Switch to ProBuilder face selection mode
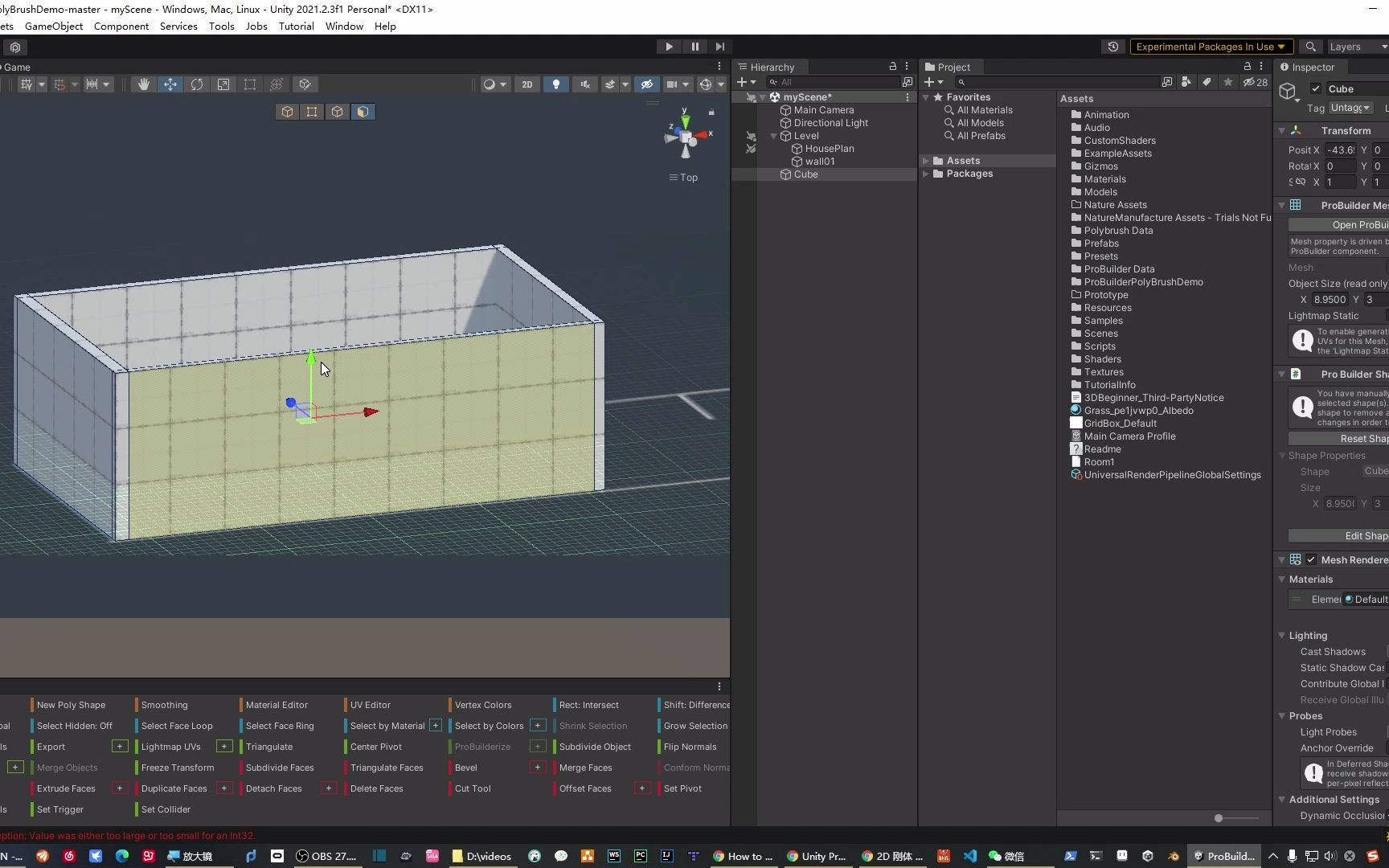1389x868 pixels. click(363, 112)
